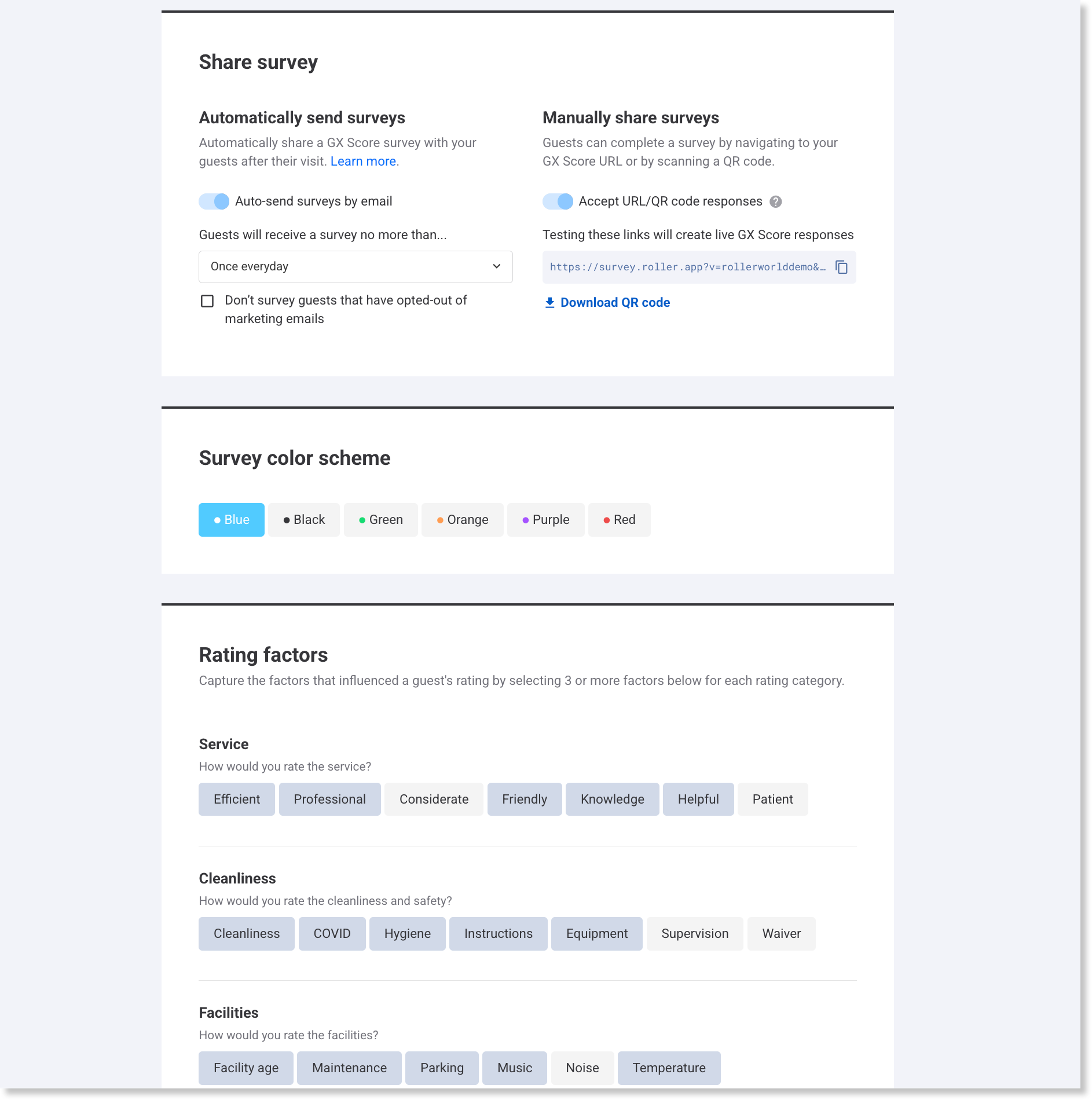Copy the survey URL with the copy icon
Image resolution: width=1092 pixels, height=1100 pixels.
(841, 267)
